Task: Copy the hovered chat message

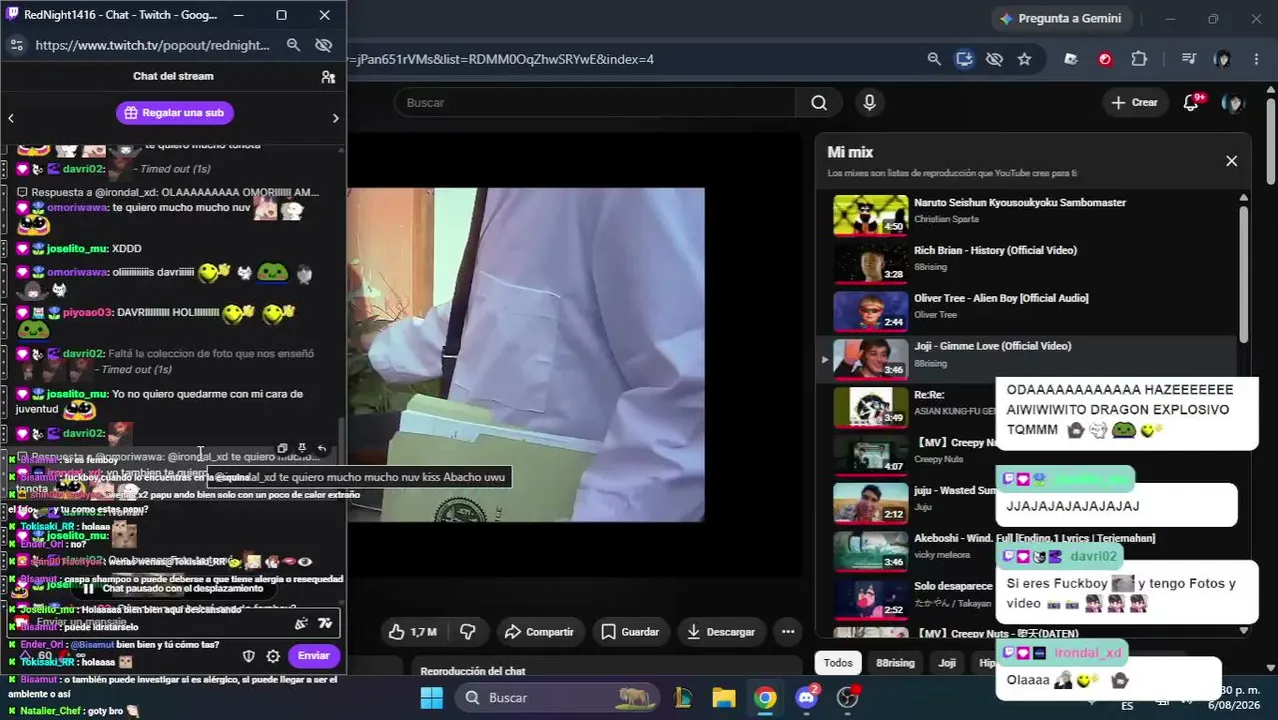Action: click(x=283, y=449)
